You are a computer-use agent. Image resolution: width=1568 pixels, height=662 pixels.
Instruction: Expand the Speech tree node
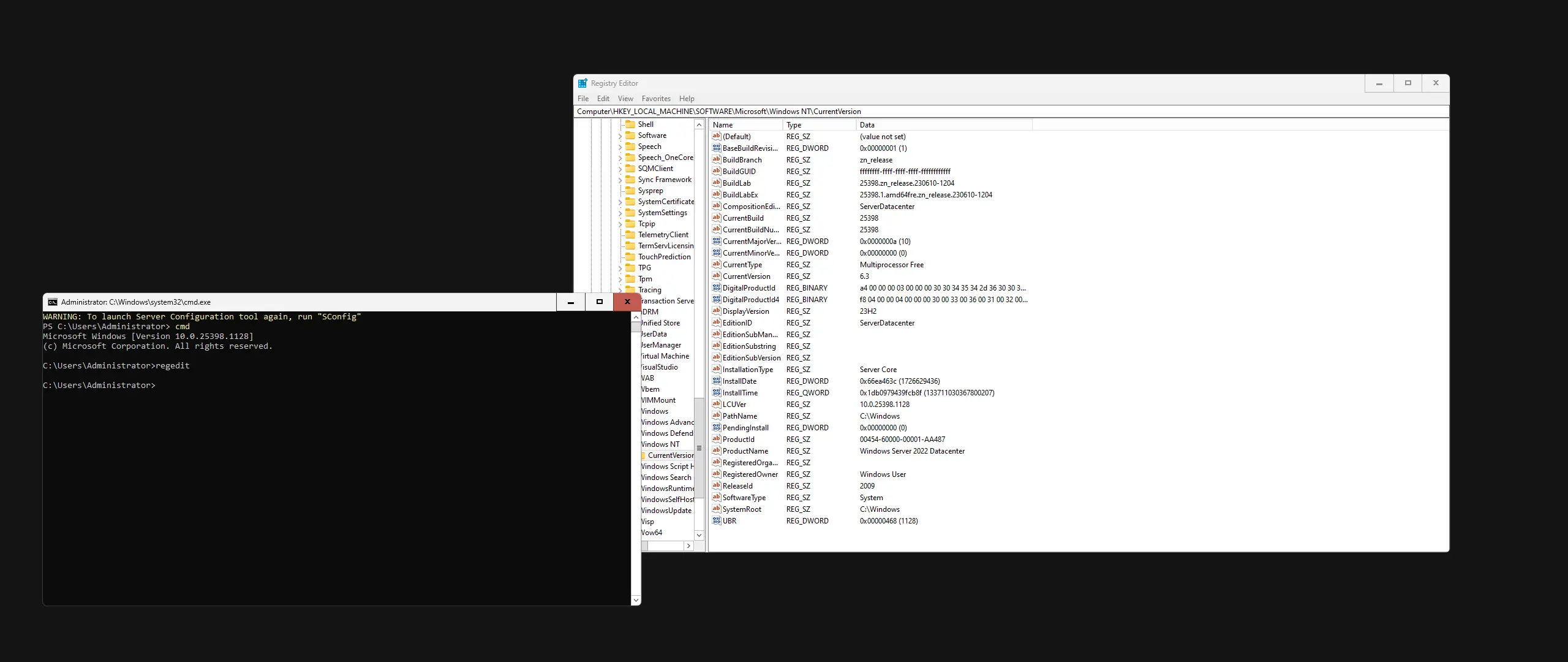coord(620,147)
